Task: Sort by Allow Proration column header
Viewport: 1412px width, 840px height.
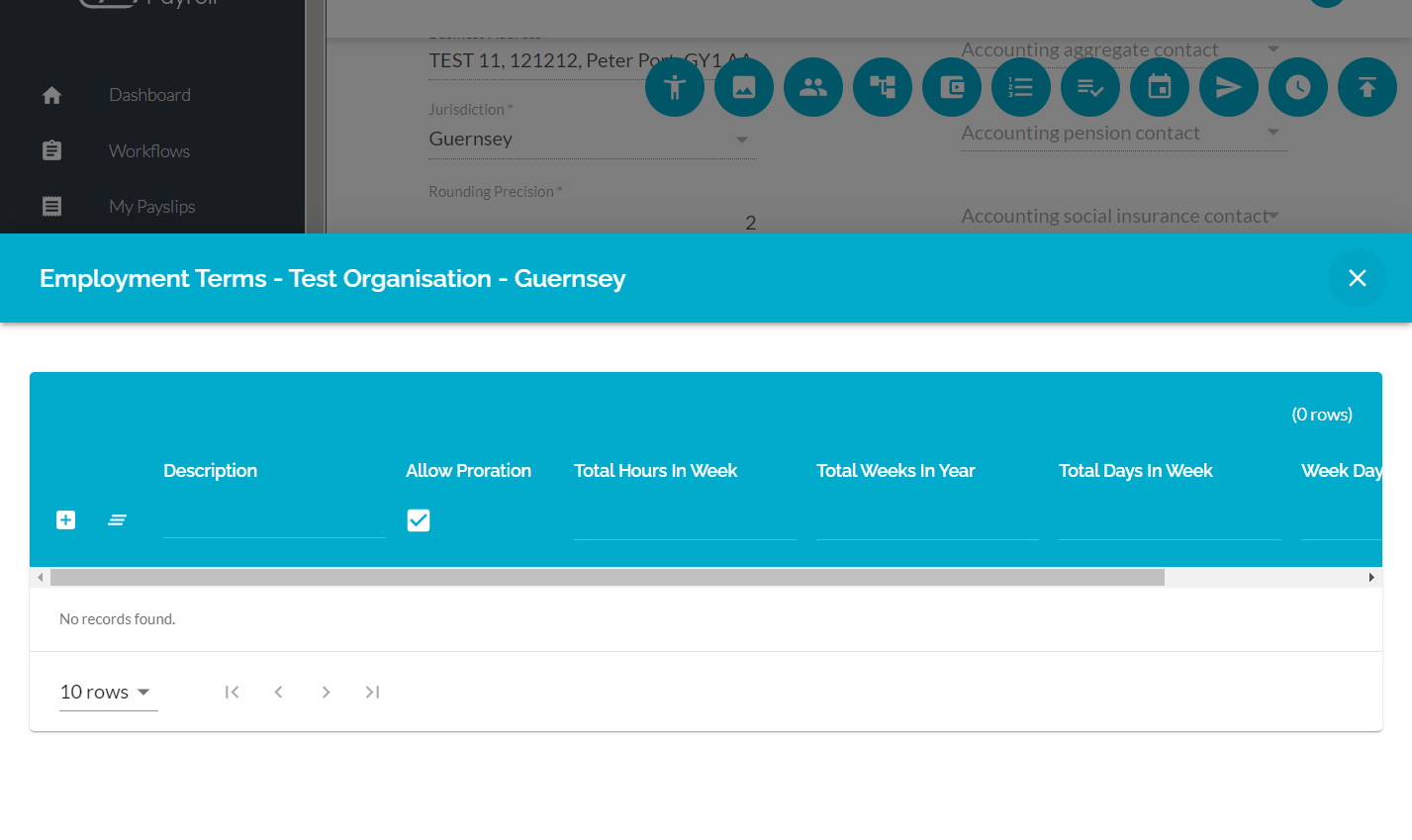Action: point(469,471)
